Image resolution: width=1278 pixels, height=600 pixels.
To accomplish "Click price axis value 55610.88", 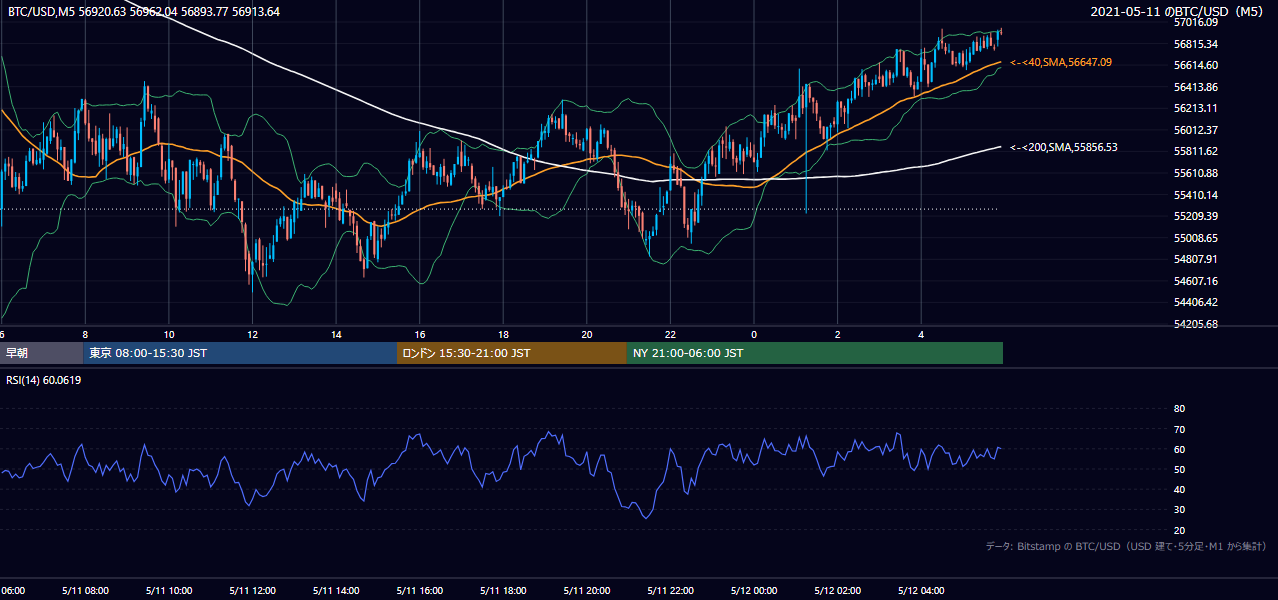I will pyautogui.click(x=1195, y=173).
